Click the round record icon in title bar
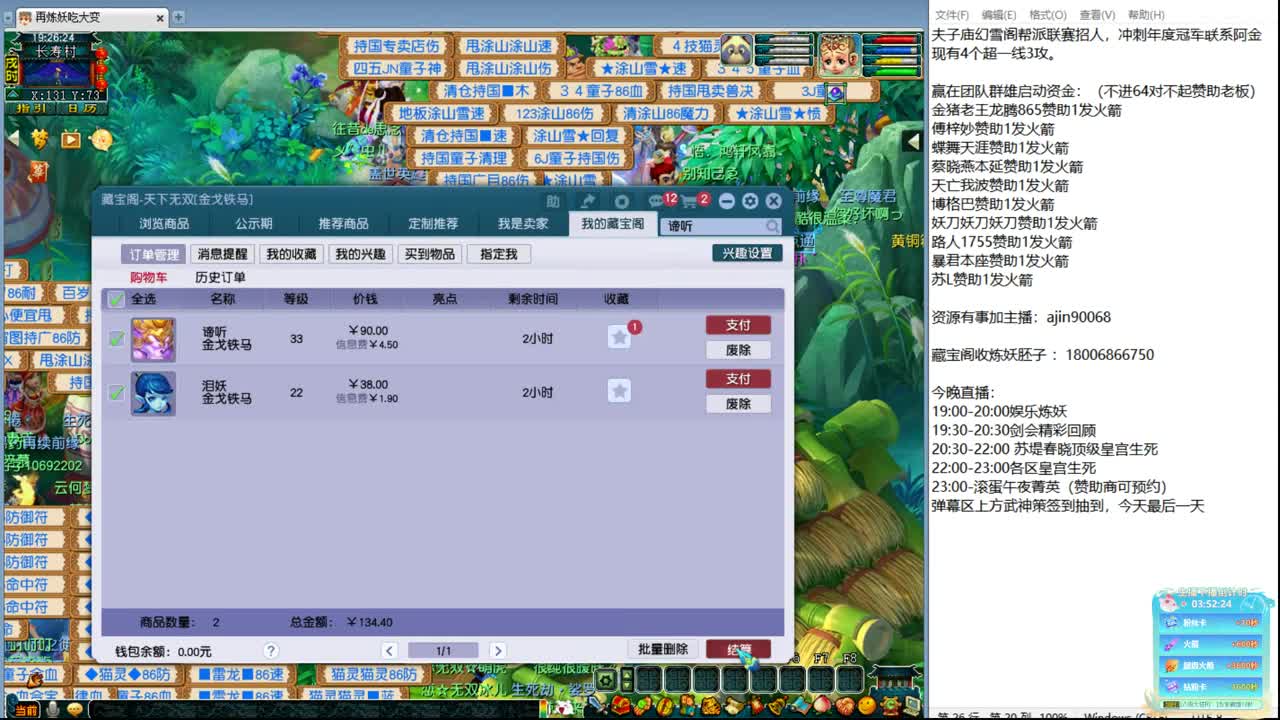 pos(622,201)
